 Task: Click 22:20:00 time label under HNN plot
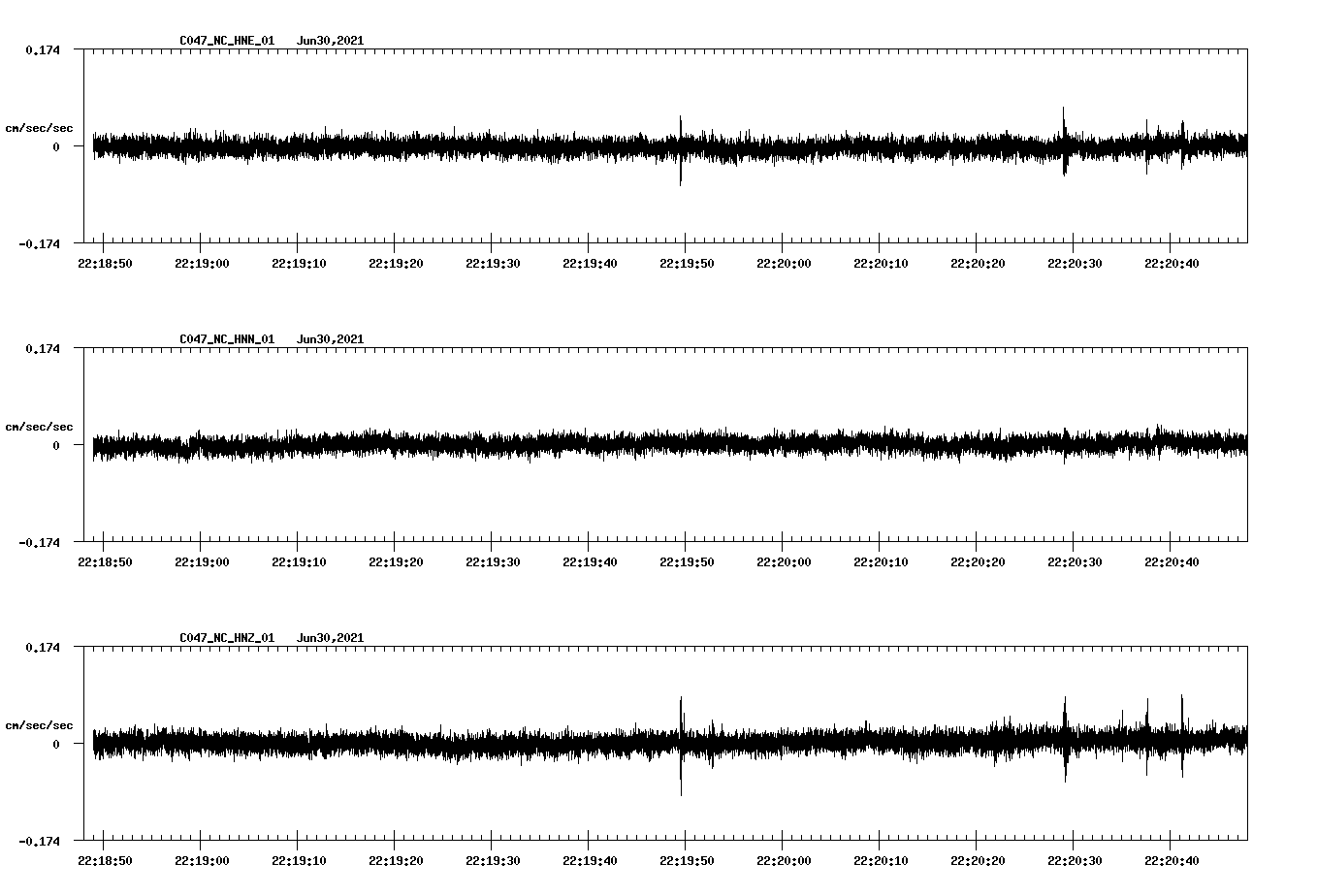[784, 562]
